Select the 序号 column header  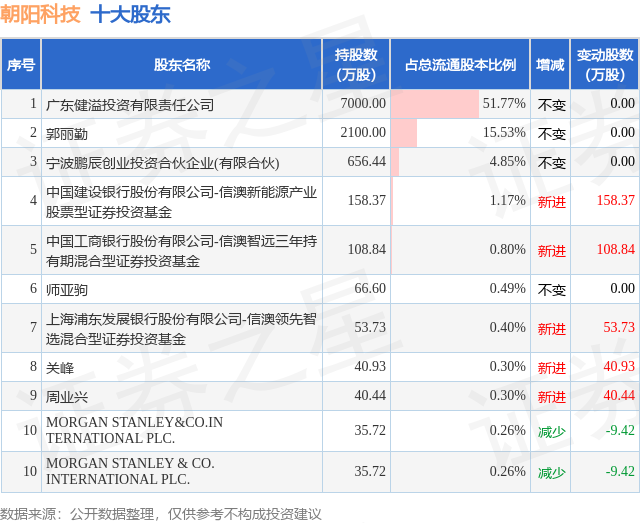click(21, 65)
